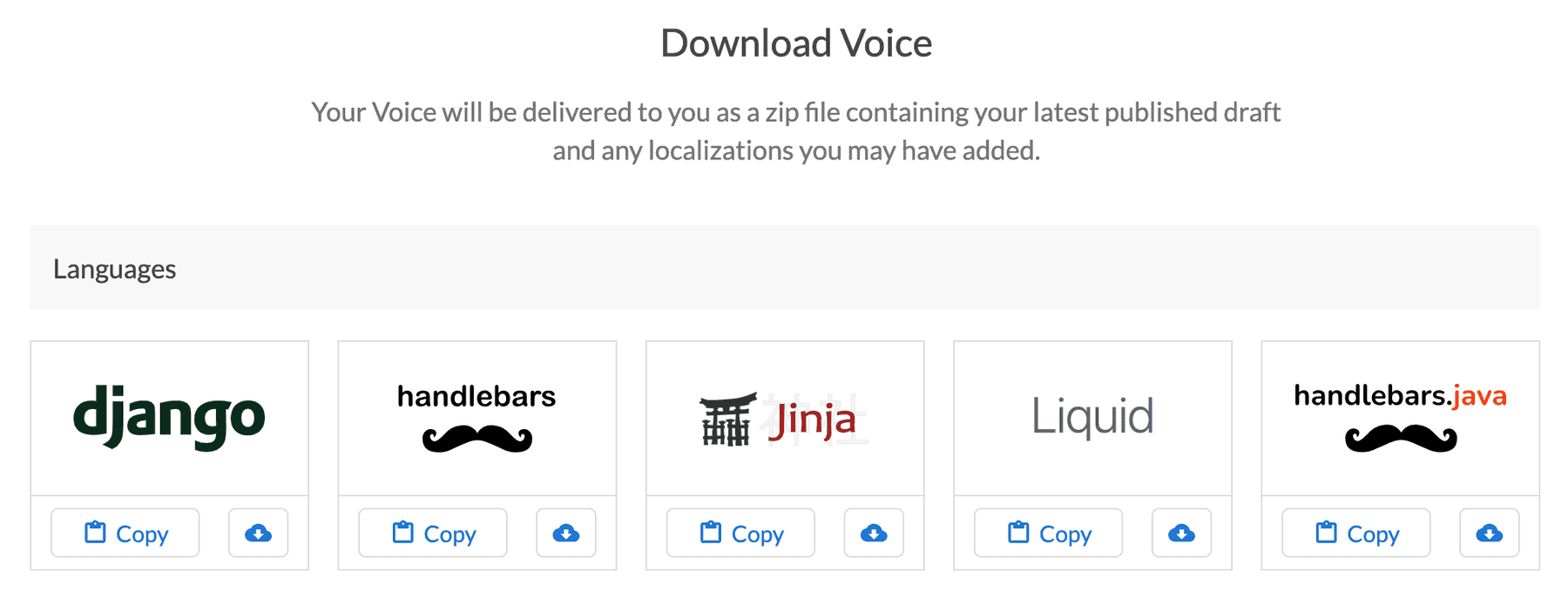Download the Liquid voice package
This screenshot has height=598, width=1568.
tap(1181, 533)
